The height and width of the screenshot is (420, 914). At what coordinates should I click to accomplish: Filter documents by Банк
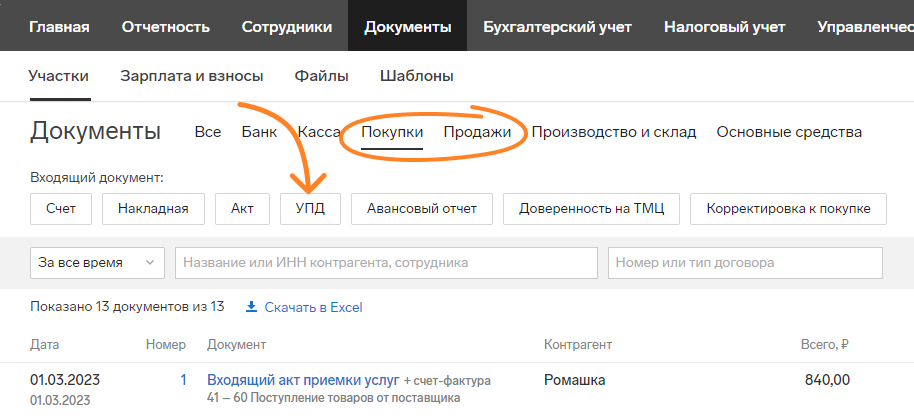pos(259,132)
